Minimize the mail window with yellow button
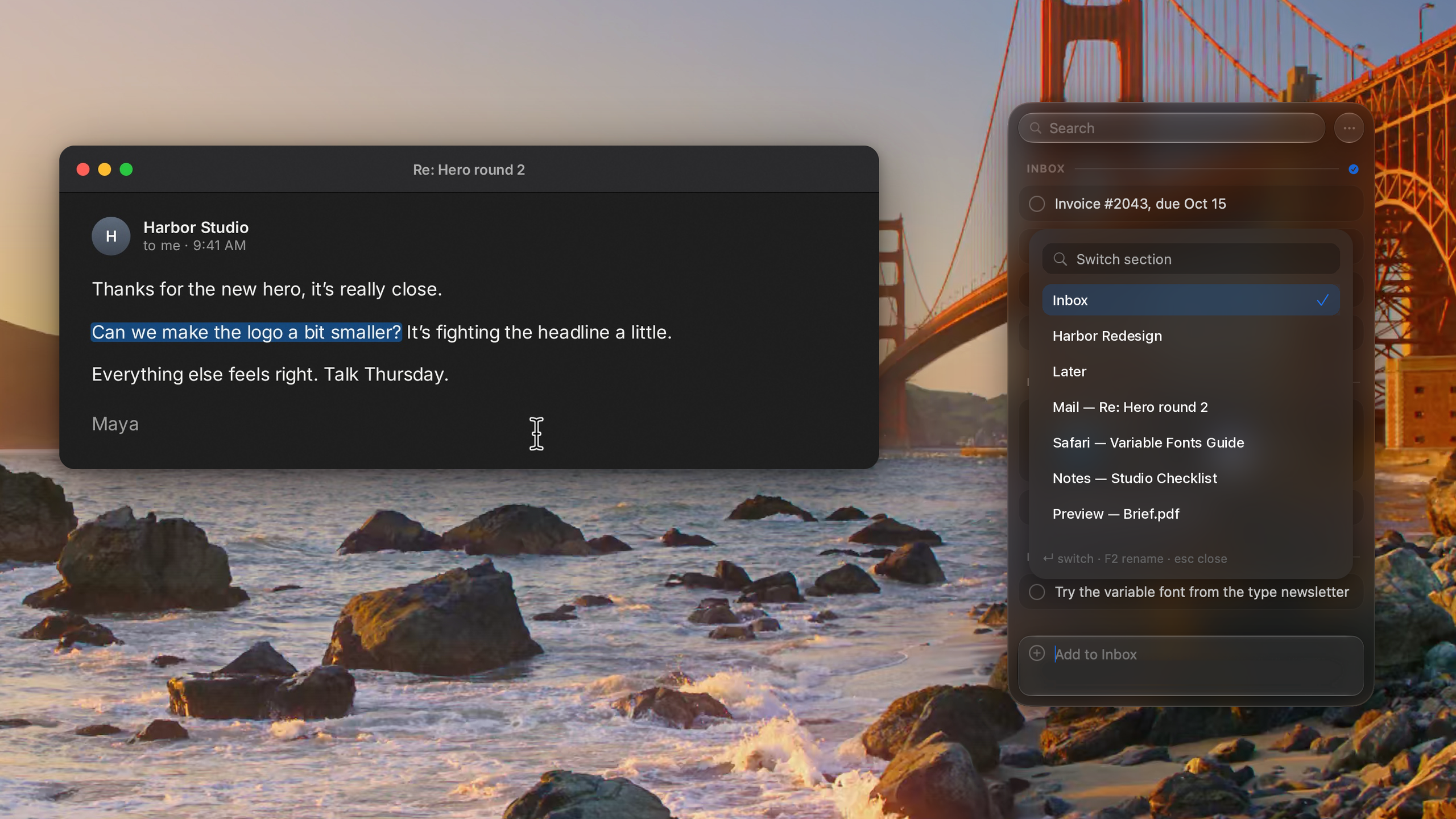Viewport: 1456px width, 819px height. click(x=105, y=169)
